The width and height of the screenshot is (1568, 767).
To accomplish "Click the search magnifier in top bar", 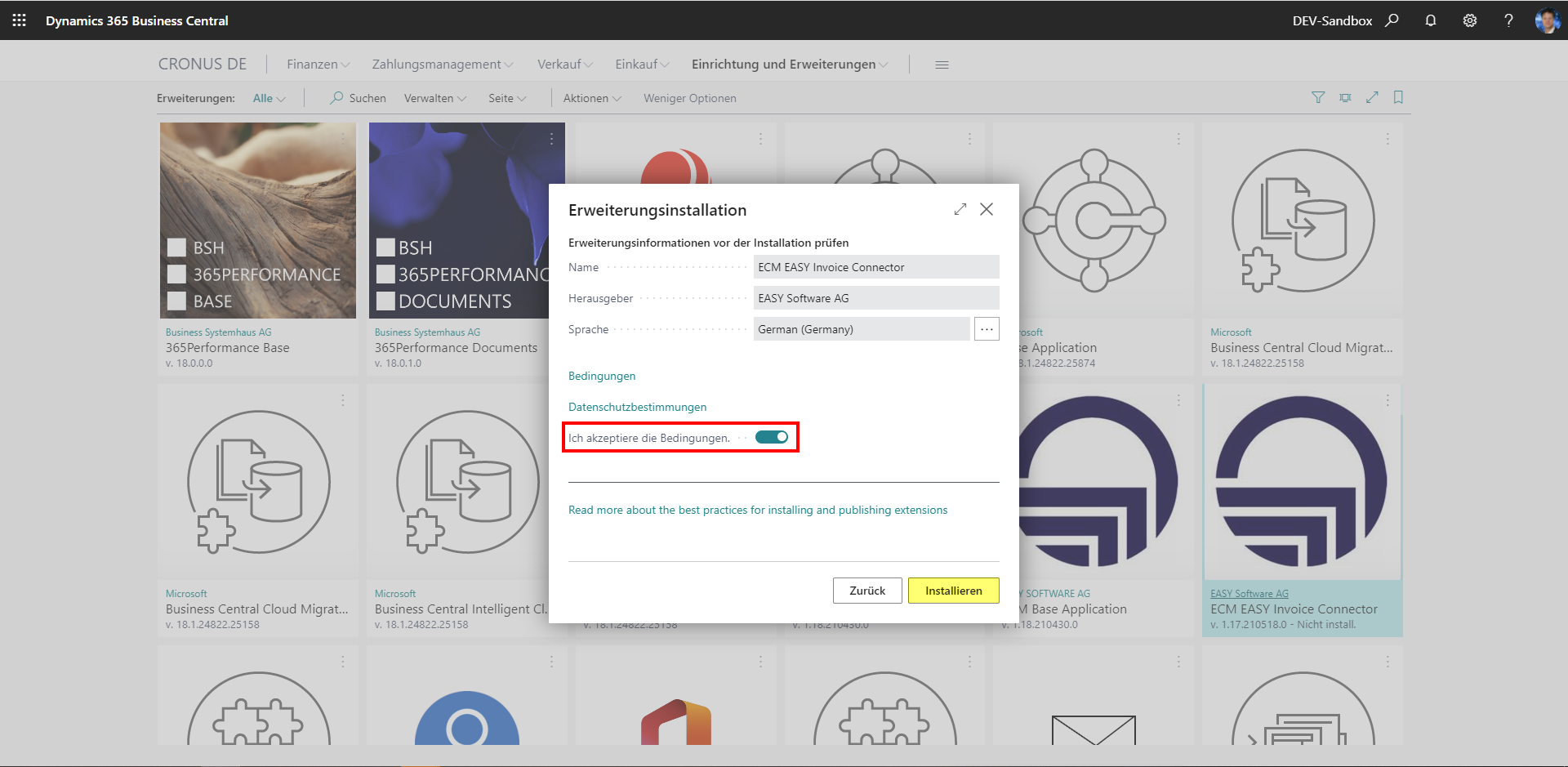I will coord(1392,20).
